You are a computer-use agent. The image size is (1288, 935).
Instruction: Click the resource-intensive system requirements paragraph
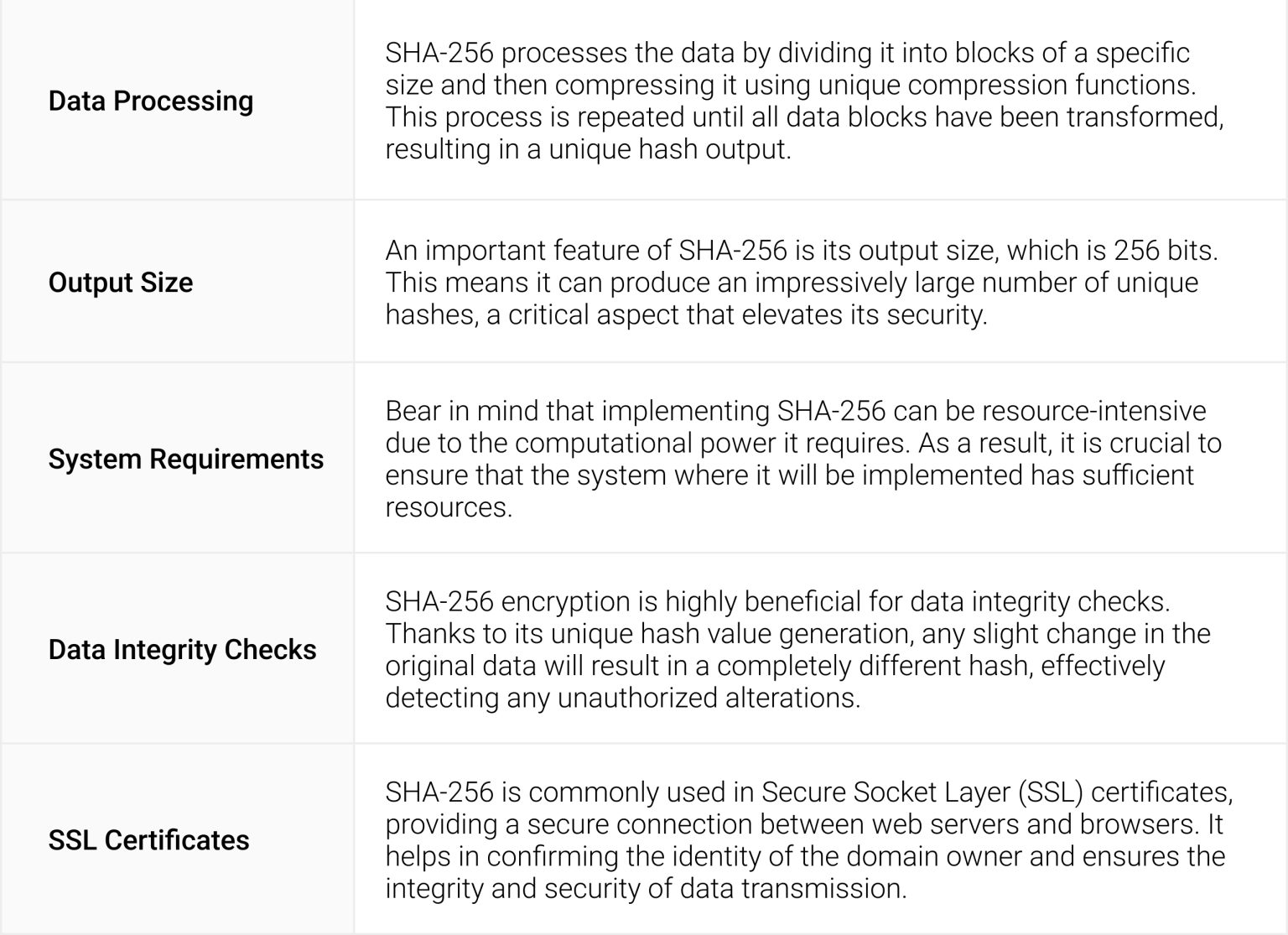[803, 459]
